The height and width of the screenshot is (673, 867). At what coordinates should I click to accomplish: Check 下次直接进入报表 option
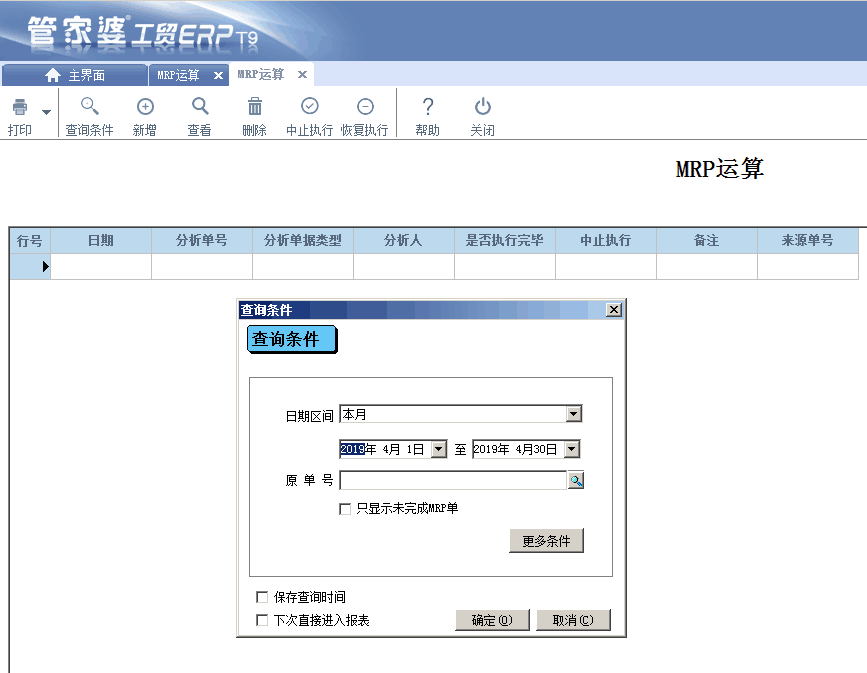(263, 620)
